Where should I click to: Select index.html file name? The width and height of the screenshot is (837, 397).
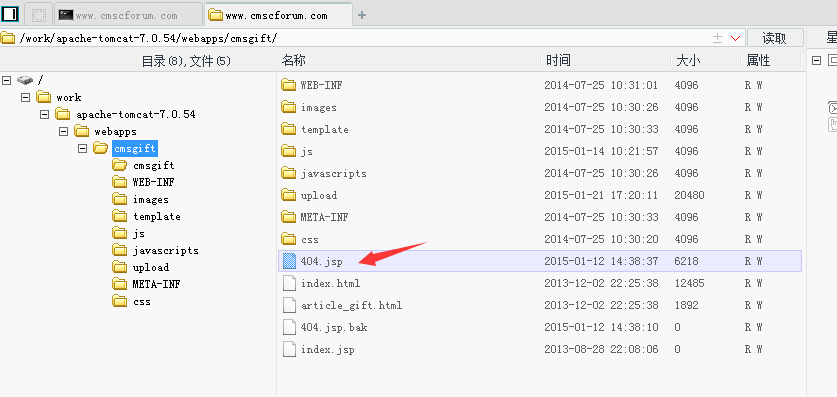pyautogui.click(x=330, y=283)
